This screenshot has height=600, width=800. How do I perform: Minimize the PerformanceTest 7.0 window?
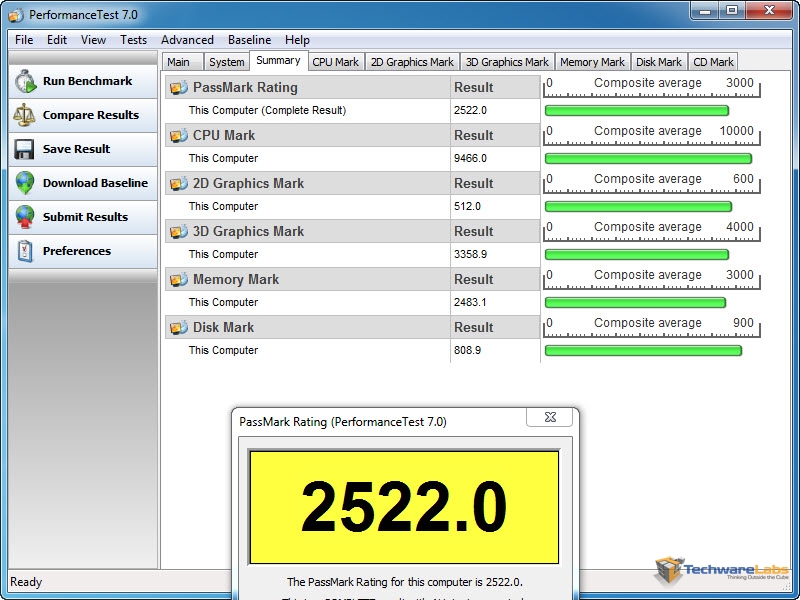(x=706, y=10)
